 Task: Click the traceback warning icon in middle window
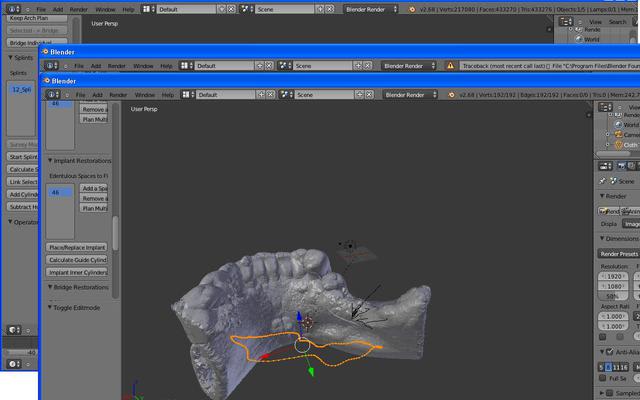[450, 65]
